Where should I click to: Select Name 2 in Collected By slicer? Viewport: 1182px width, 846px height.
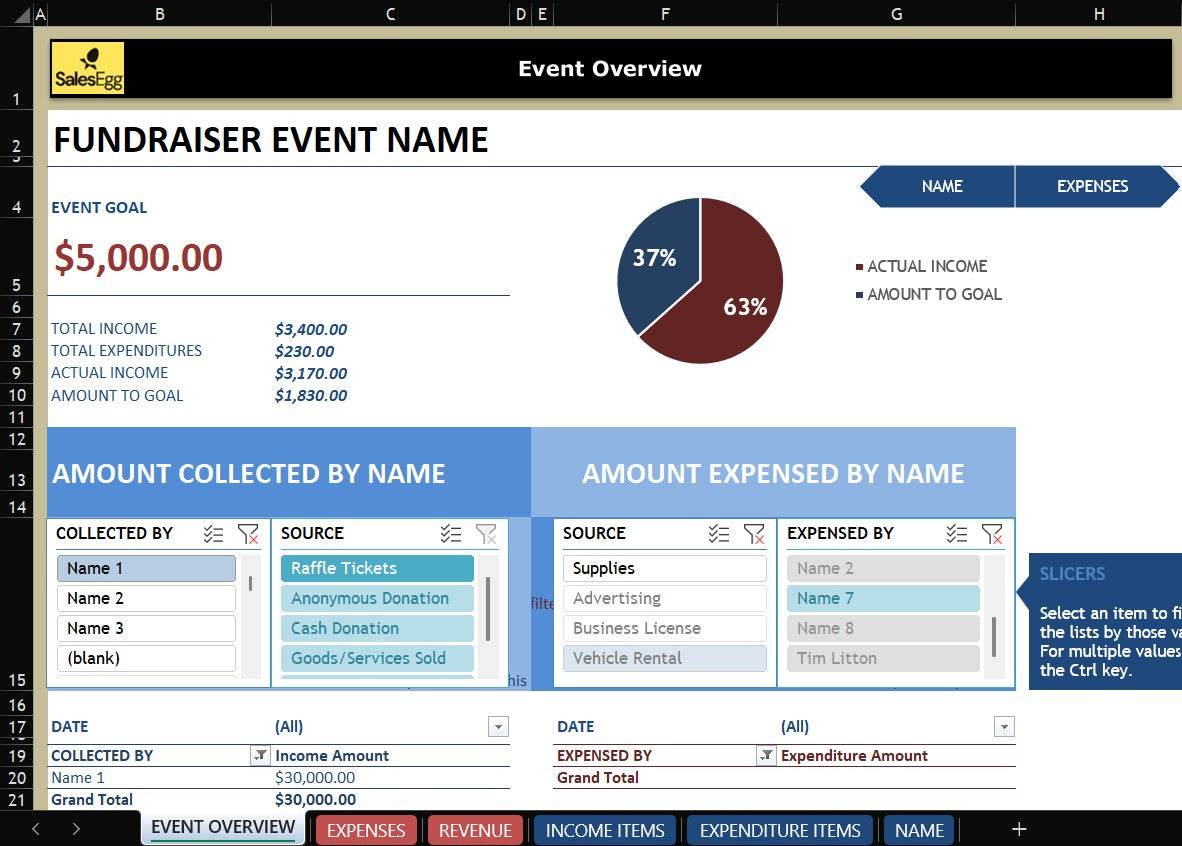[x=146, y=599]
